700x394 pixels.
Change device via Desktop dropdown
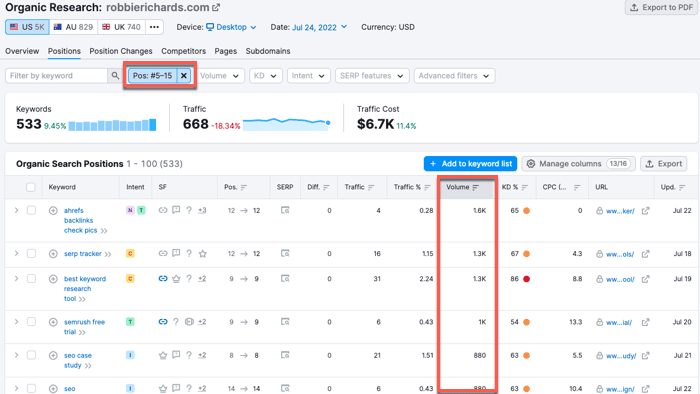tap(231, 27)
